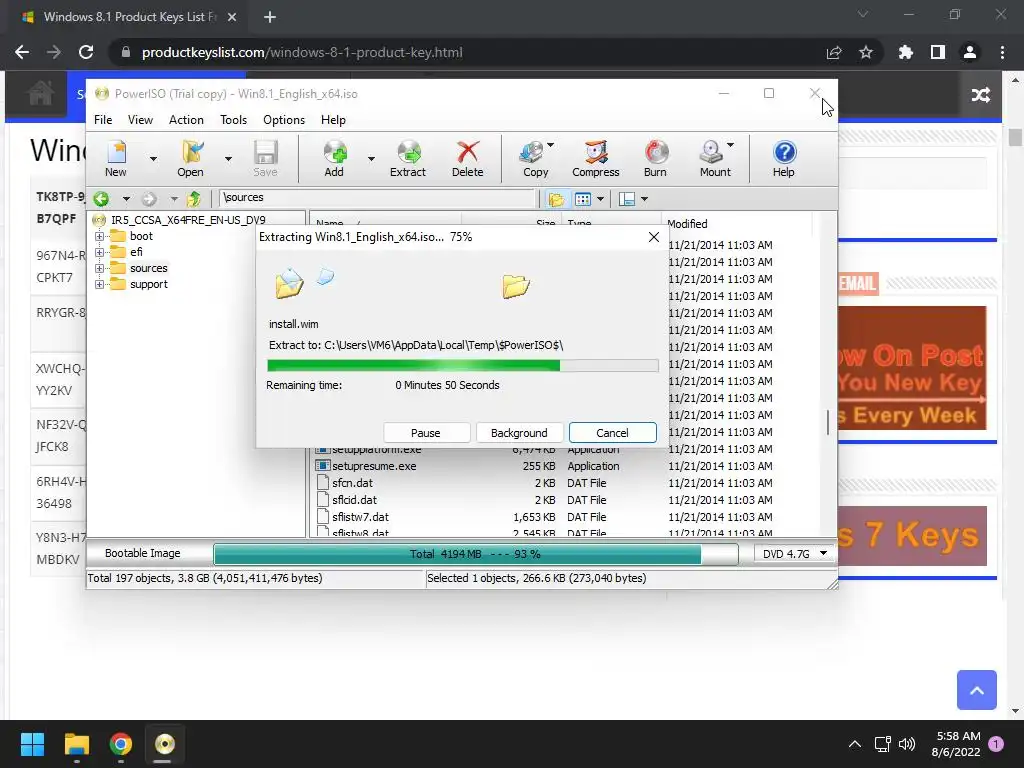Click the Extract toolbar icon

click(408, 158)
